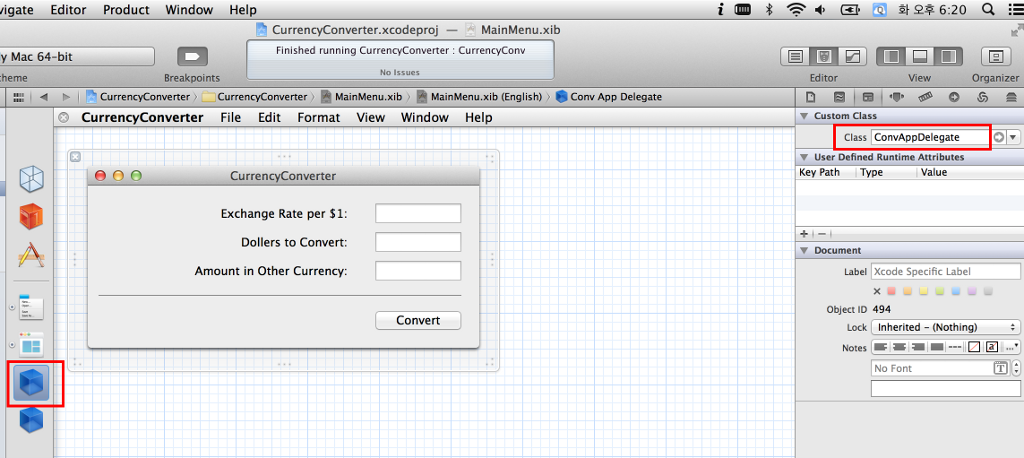Switch to Standard editor
This screenshot has width=1024, height=458.
point(795,57)
